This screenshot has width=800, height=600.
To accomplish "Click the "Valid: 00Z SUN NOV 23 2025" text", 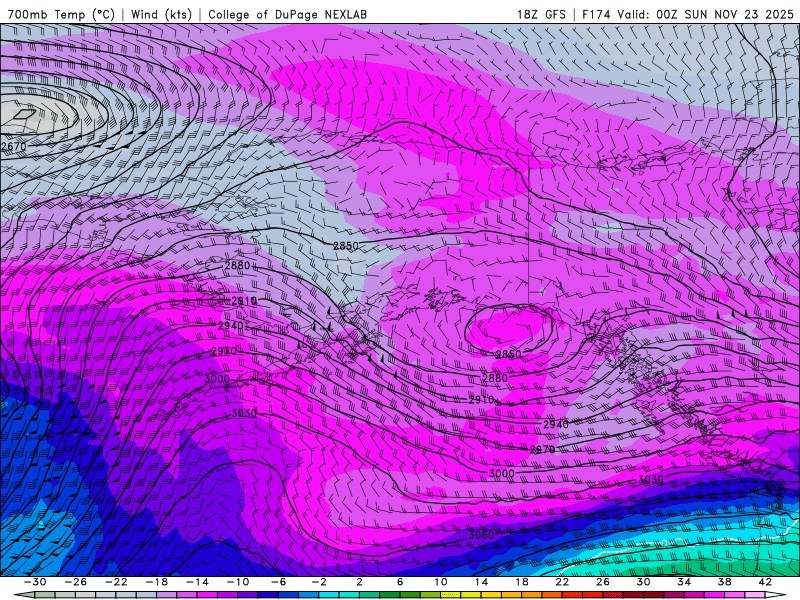I will 706,15.
